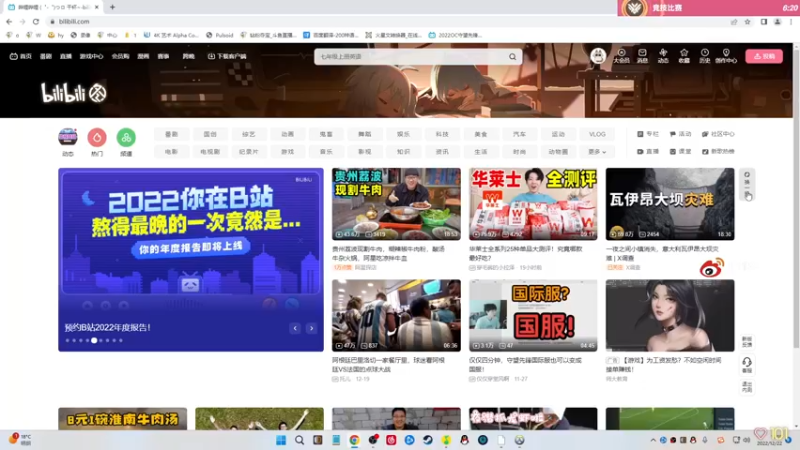800x450 pixels.
Task: Open the 8元1碗淮南牛肉汤 video thumbnail
Action: click(122, 419)
